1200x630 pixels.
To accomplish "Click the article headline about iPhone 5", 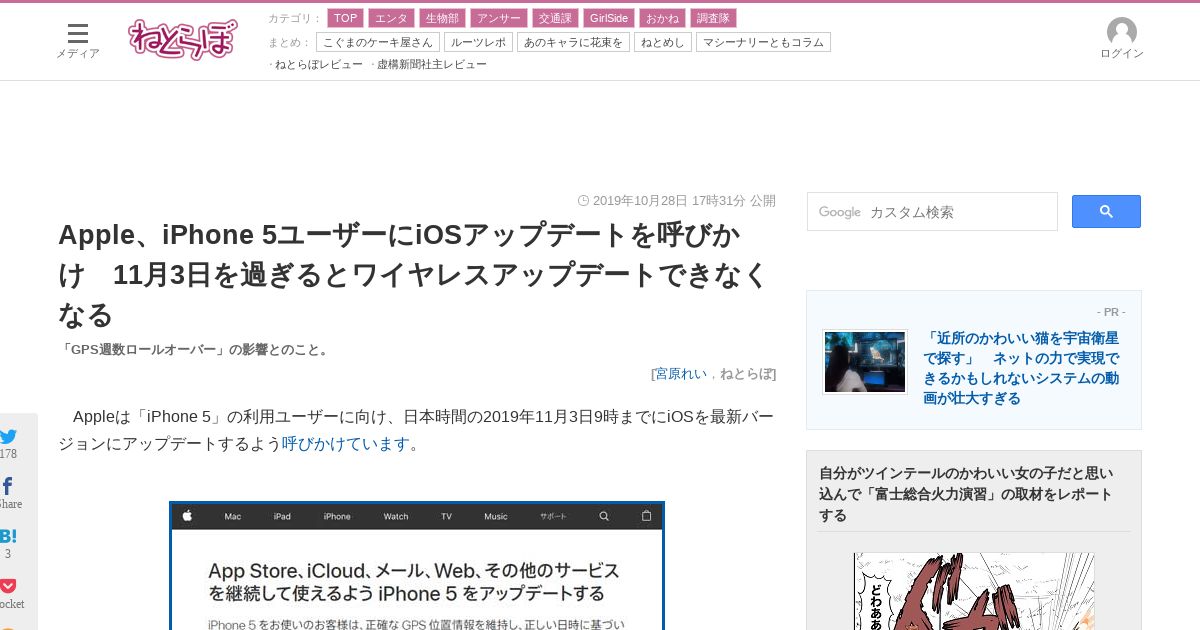I will (414, 274).
